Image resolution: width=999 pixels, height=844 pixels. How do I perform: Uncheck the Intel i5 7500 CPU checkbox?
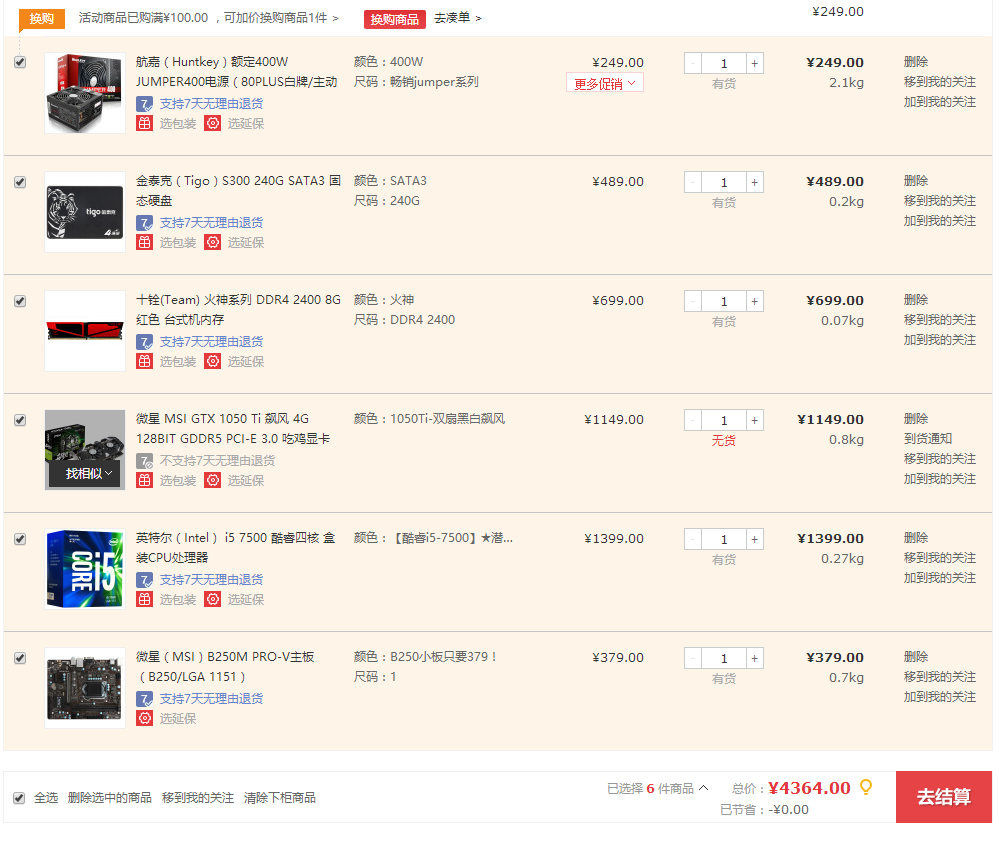pyautogui.click(x=20, y=540)
